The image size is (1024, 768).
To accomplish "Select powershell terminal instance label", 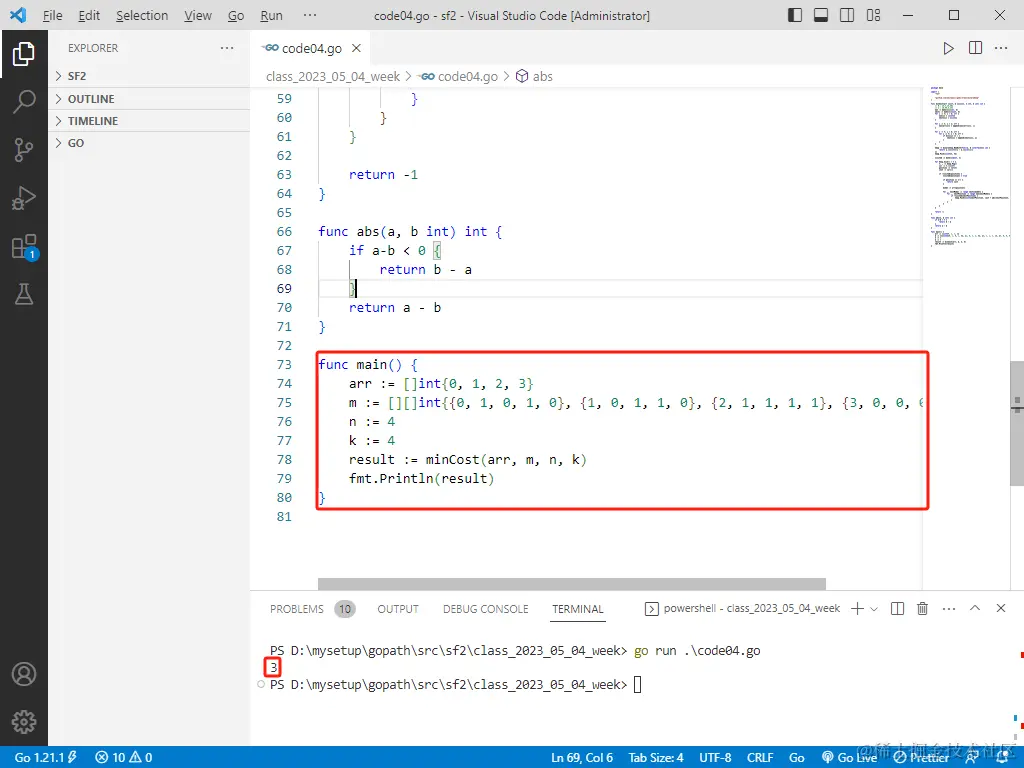I will click(x=743, y=609).
